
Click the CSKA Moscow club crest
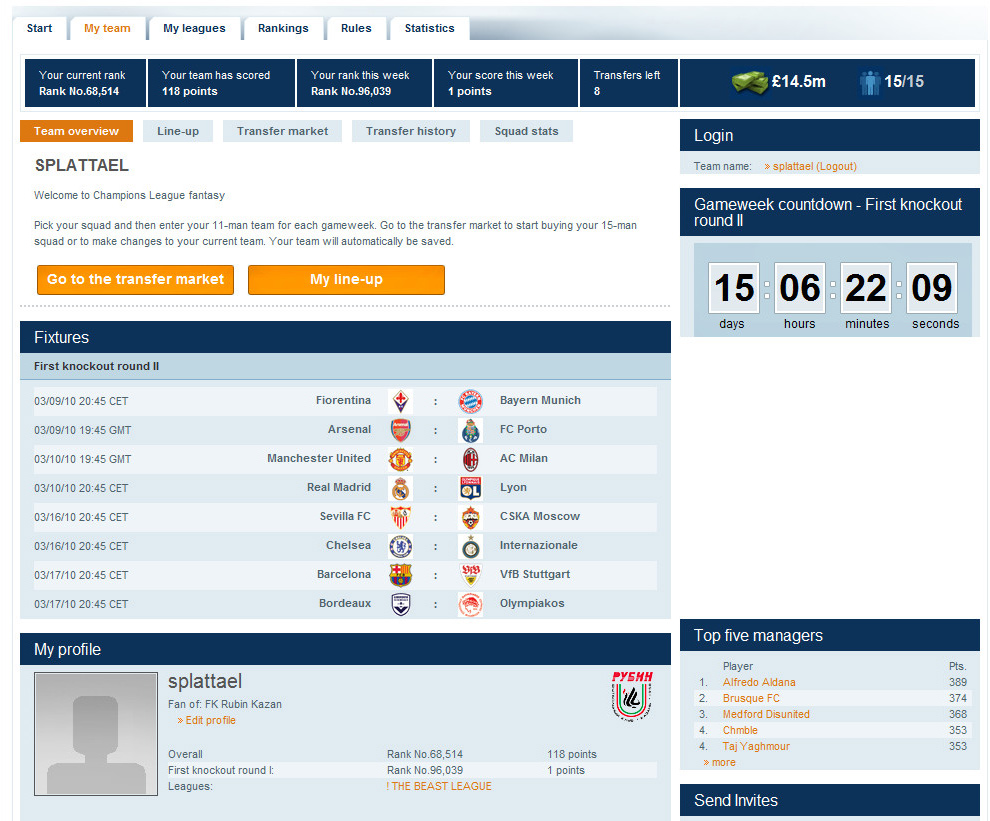(x=470, y=517)
